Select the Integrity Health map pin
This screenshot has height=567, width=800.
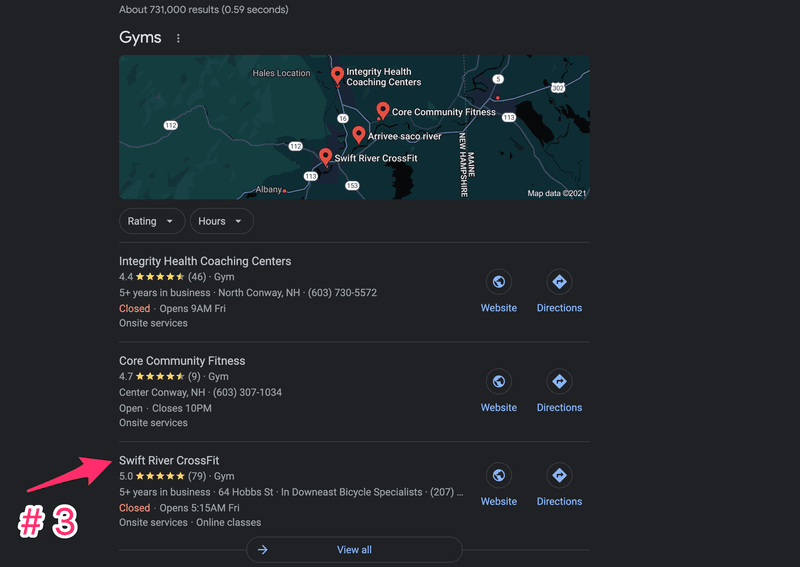tap(337, 74)
